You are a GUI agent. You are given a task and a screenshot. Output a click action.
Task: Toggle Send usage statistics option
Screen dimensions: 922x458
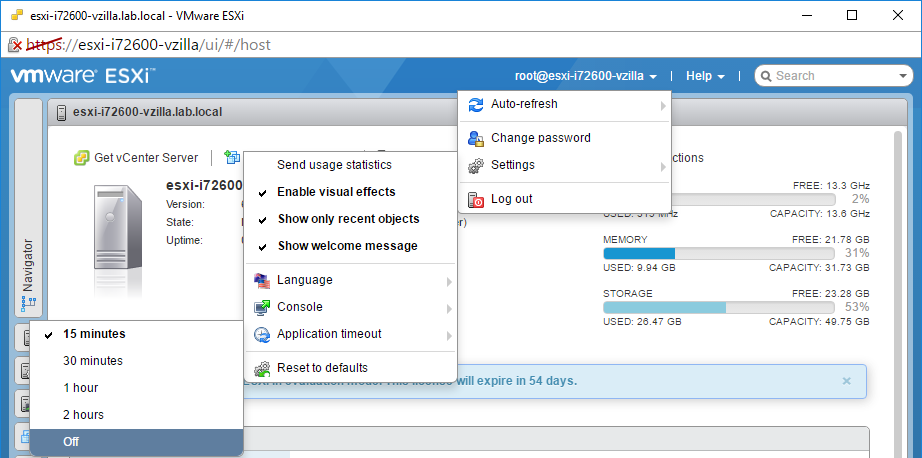point(350,165)
